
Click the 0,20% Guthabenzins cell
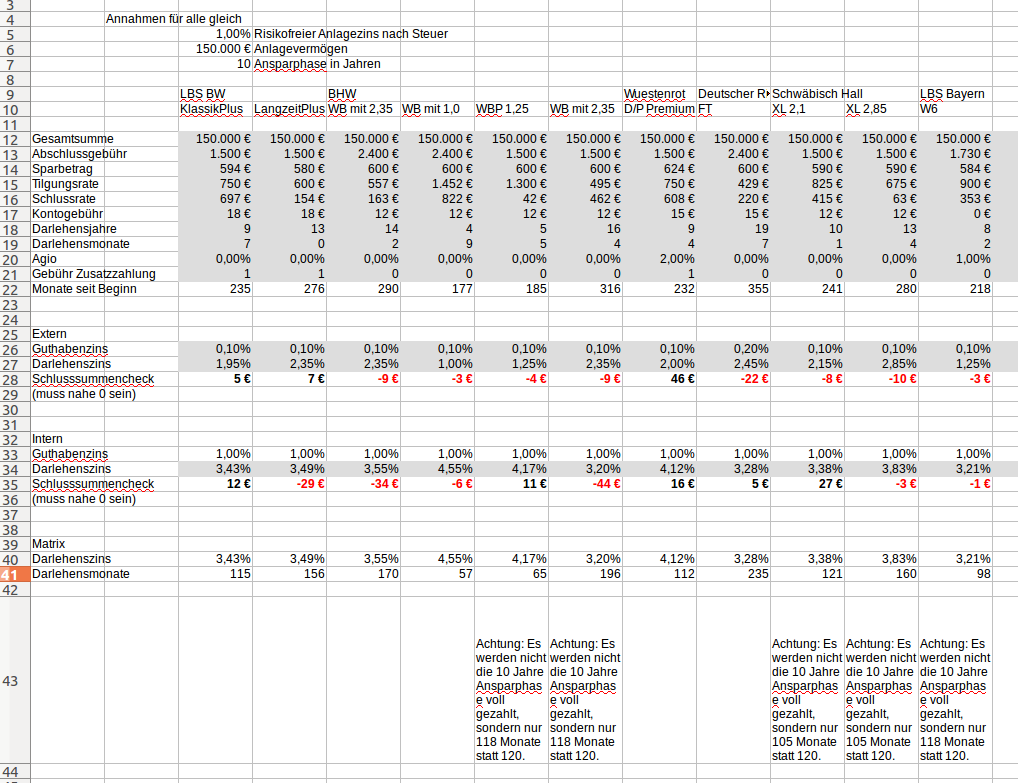(734, 349)
